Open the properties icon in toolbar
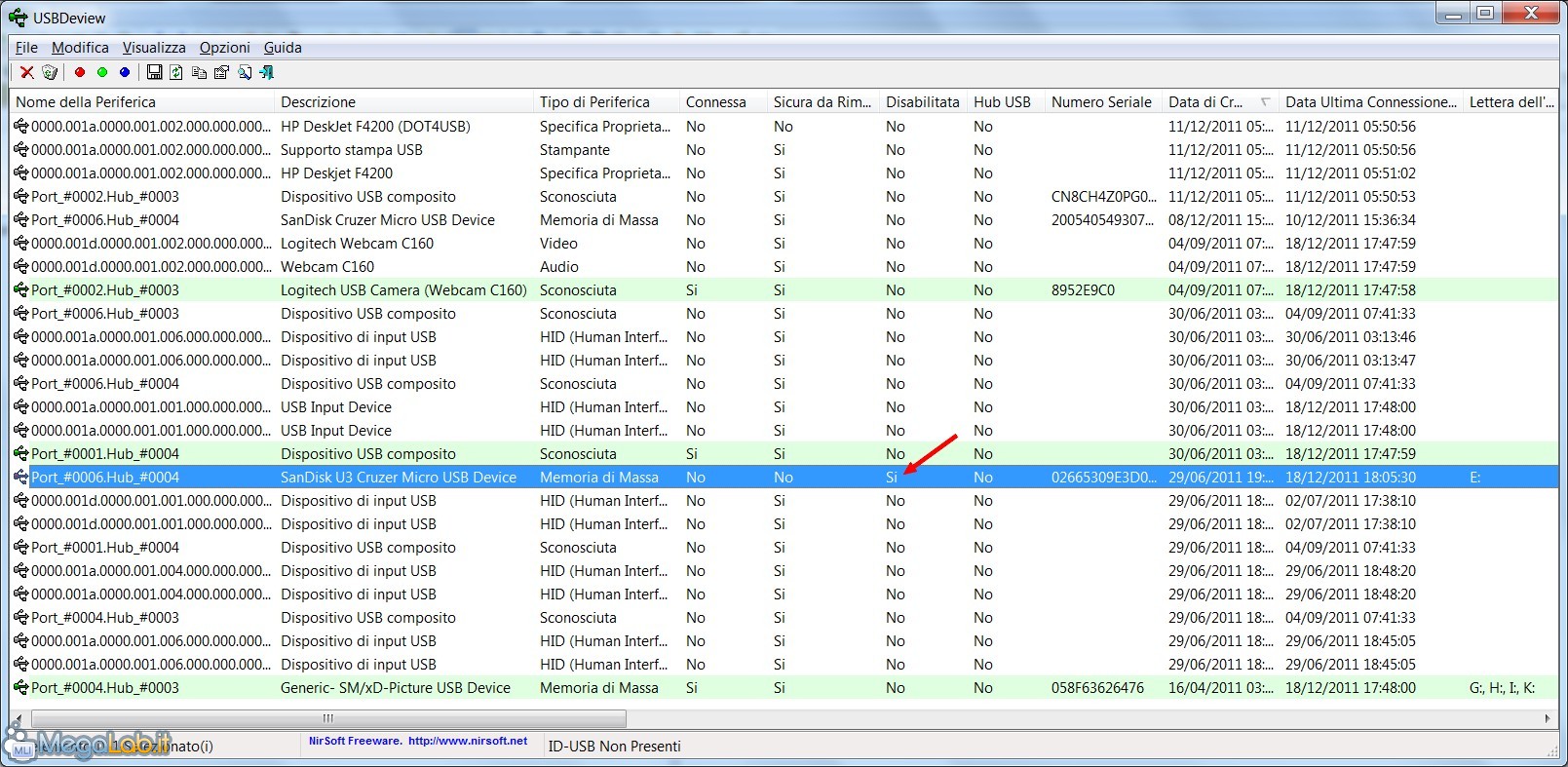1568x767 pixels. tap(221, 72)
